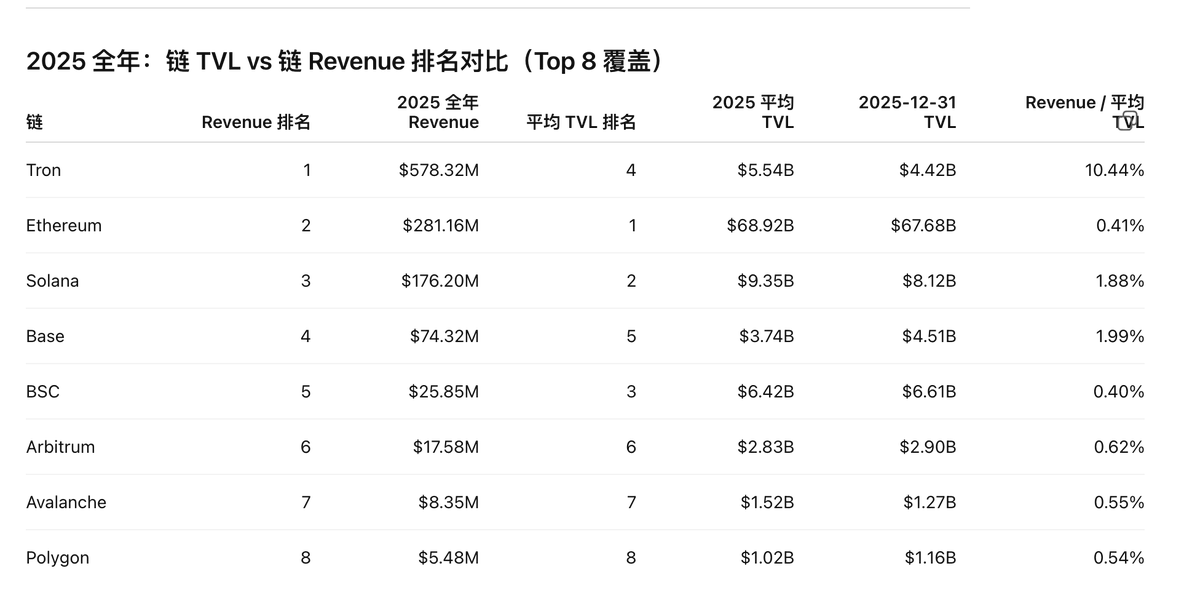Viewport: 1200px width, 598px height.
Task: Click Tron year-end TVL $4.42B
Action: (x=928, y=170)
